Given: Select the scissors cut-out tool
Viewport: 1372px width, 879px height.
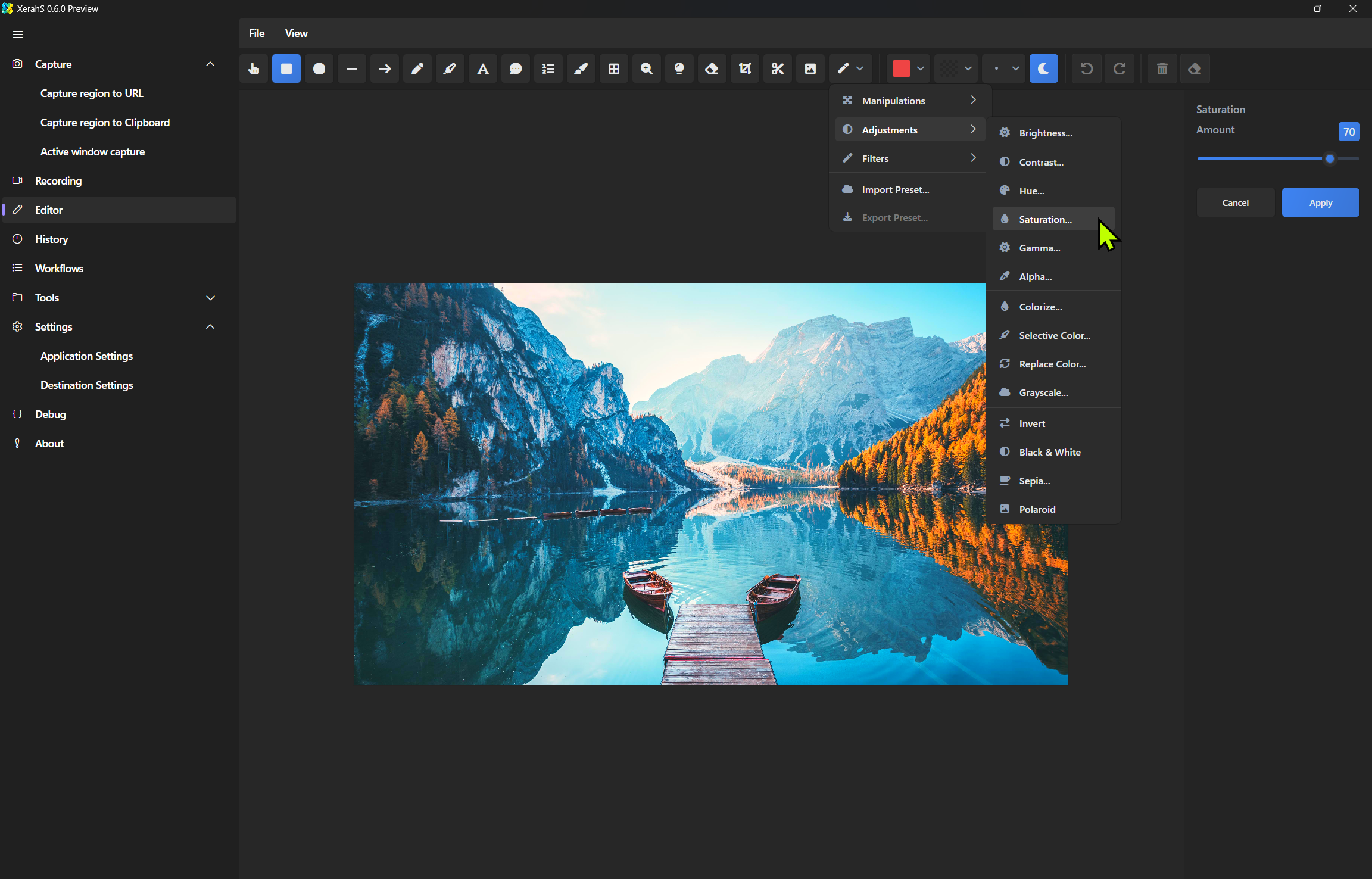Looking at the screenshot, I should point(778,68).
